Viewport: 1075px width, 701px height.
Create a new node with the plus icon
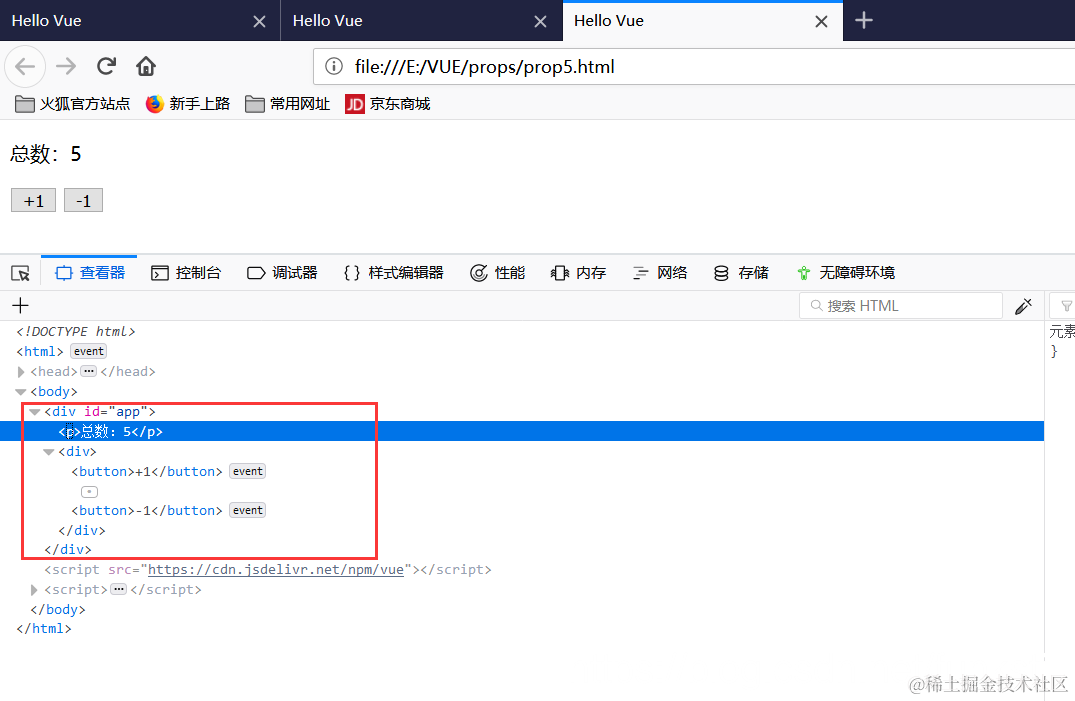click(x=21, y=306)
